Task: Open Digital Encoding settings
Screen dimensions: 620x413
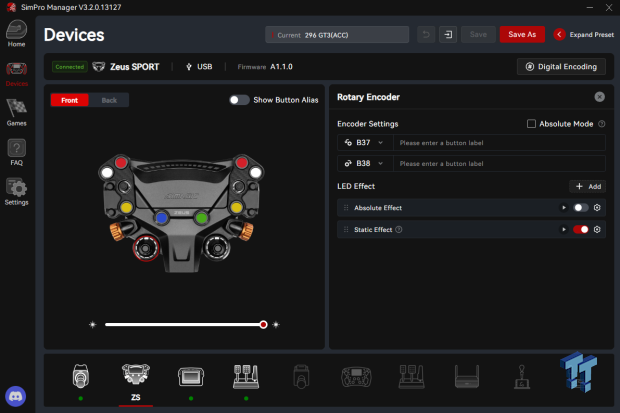Action: pyautogui.click(x=561, y=66)
